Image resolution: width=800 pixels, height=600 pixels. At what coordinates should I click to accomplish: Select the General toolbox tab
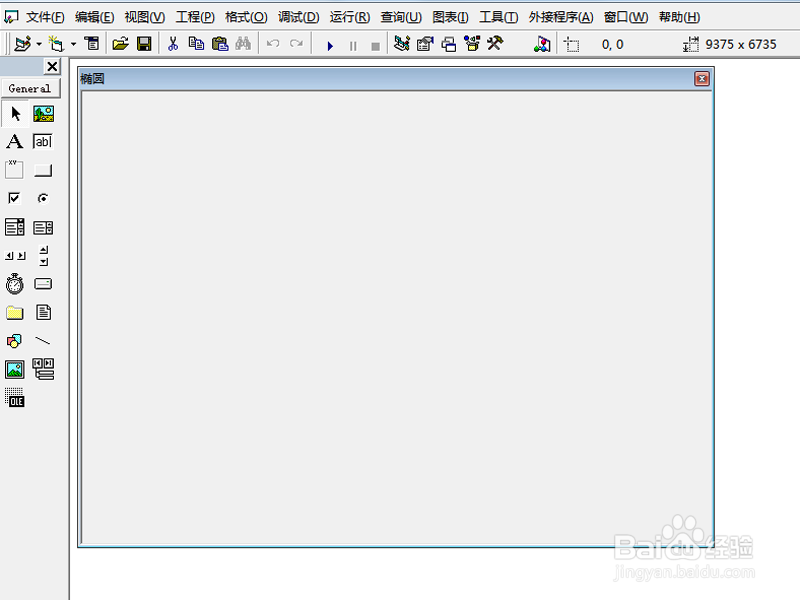click(x=30, y=88)
